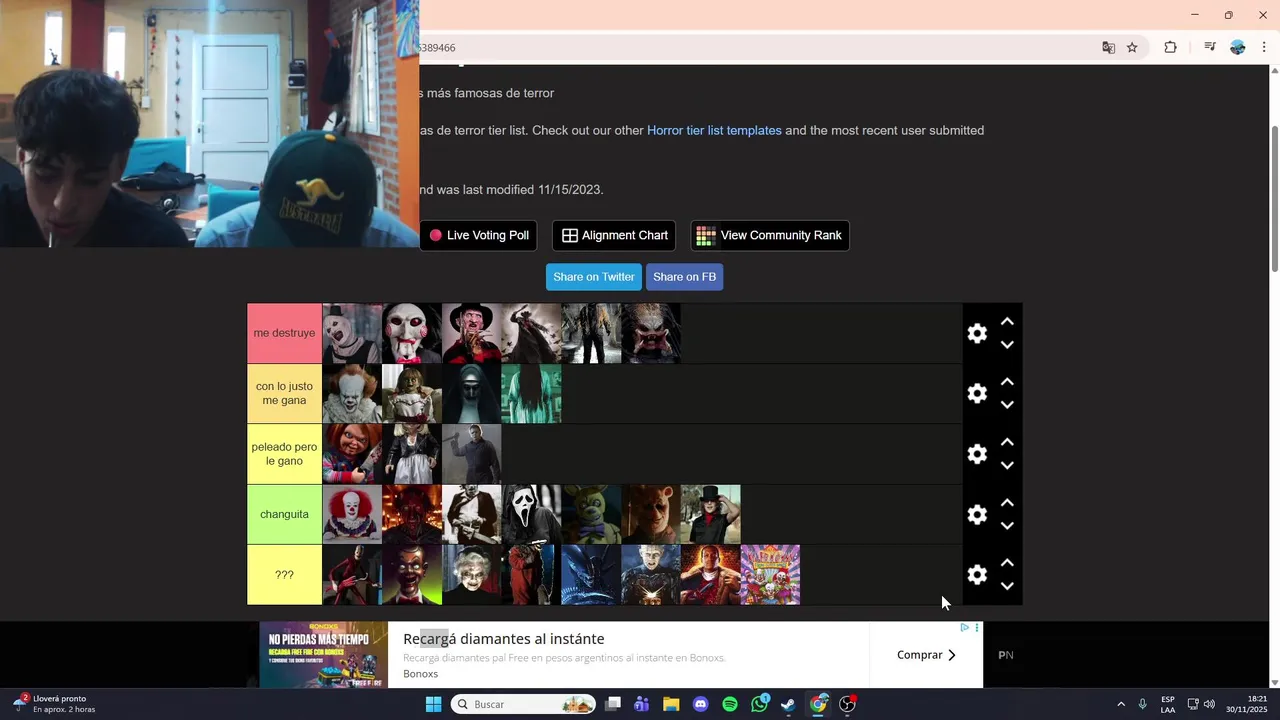This screenshot has width=1280, height=720.
Task: Click the green 'changuita' tier label
Action: (x=284, y=514)
